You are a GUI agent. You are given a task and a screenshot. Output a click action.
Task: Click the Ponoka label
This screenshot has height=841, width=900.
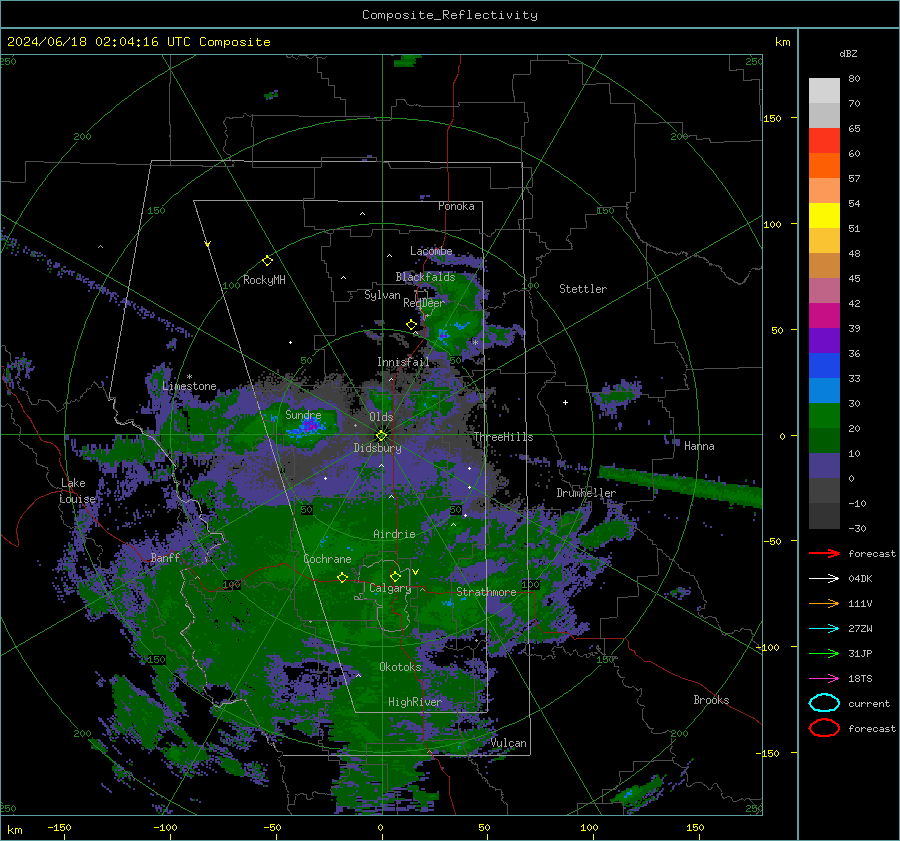pyautogui.click(x=456, y=206)
